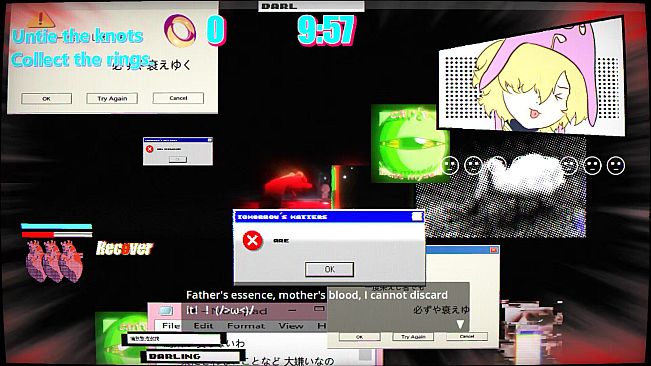Open the Notepad Edit menu
The image size is (651, 366).
203,326
